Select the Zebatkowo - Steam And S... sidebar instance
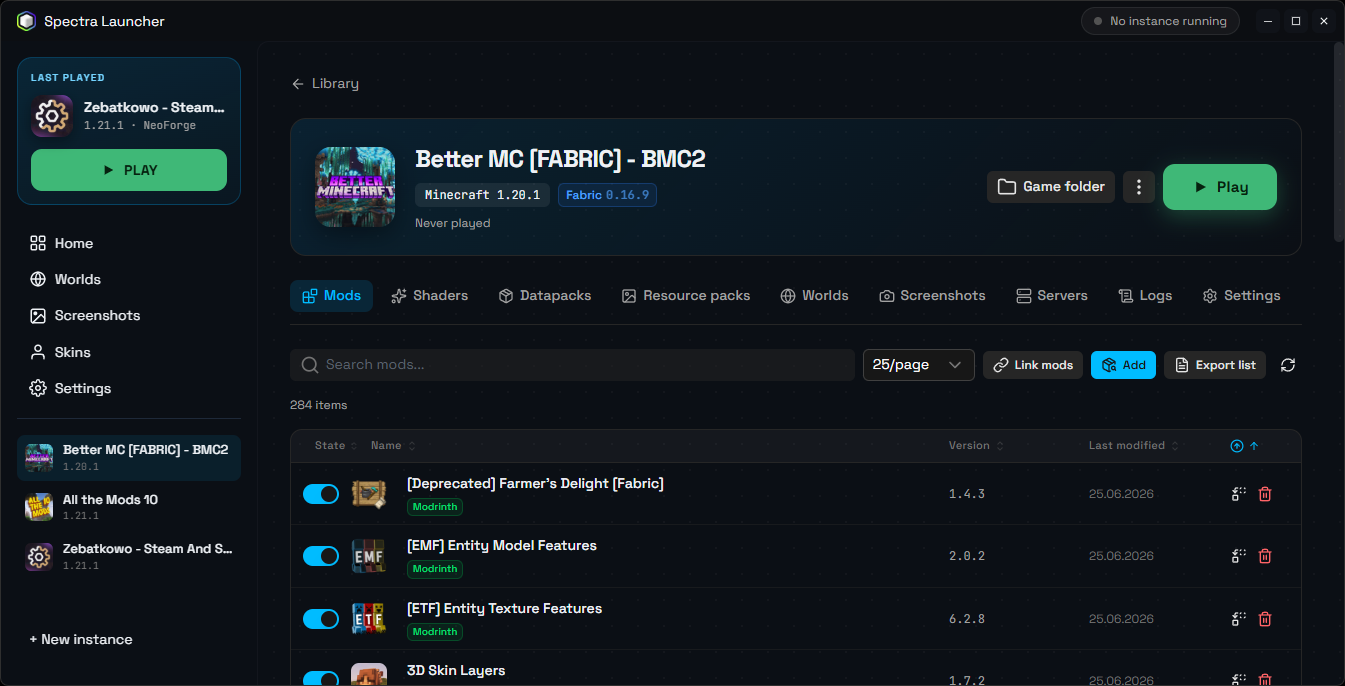Screen dimensions: 1345x686 (x=129, y=557)
